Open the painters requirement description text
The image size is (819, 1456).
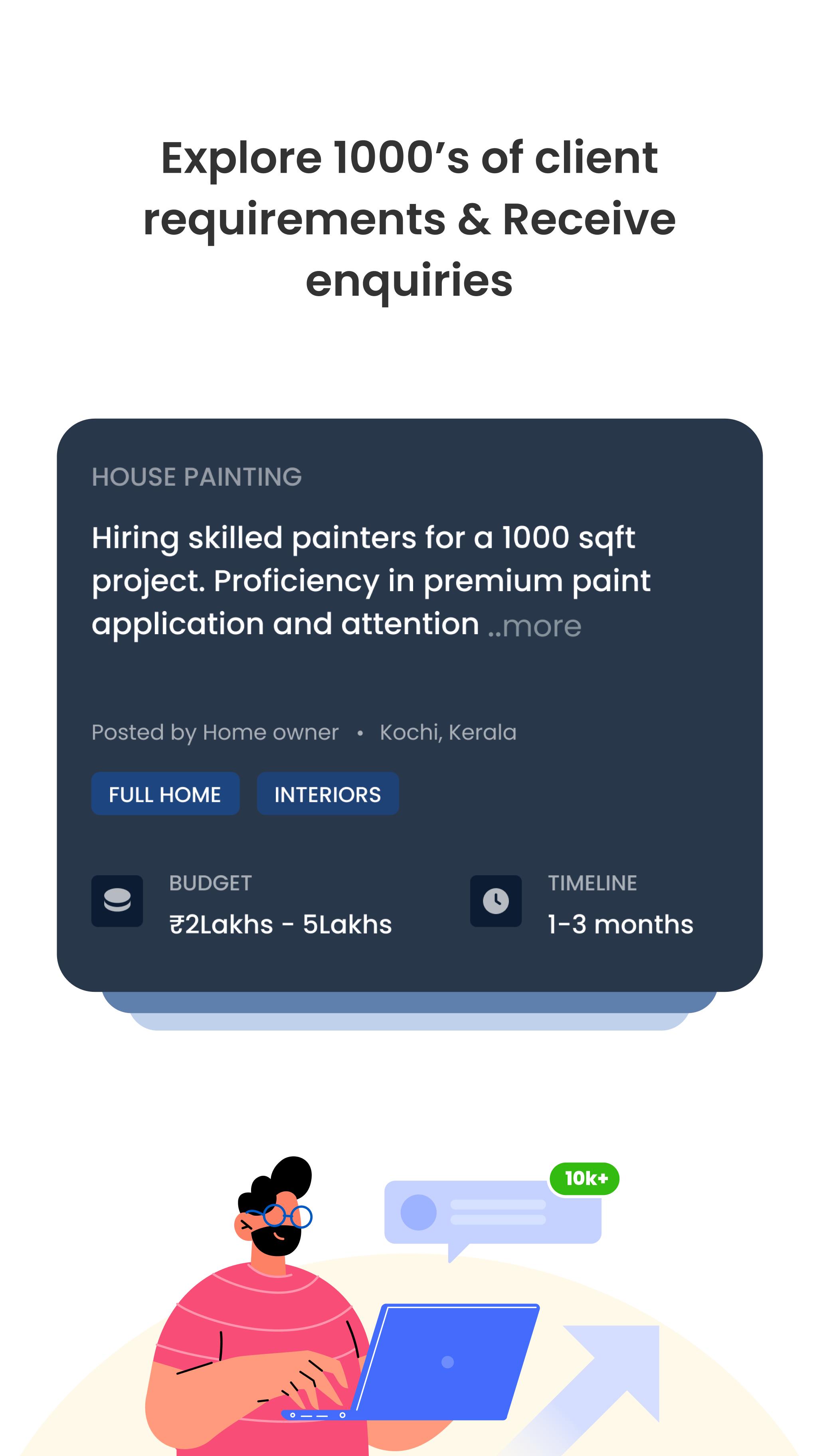370,580
